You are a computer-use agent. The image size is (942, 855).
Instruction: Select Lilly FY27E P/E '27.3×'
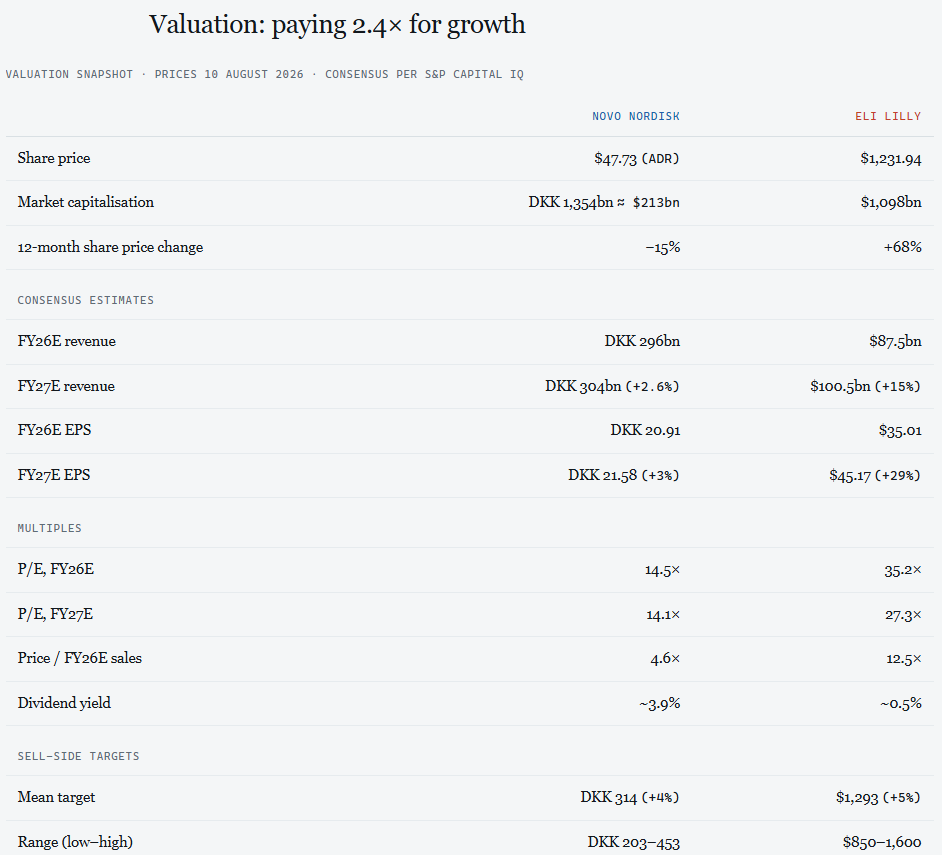[x=903, y=615]
